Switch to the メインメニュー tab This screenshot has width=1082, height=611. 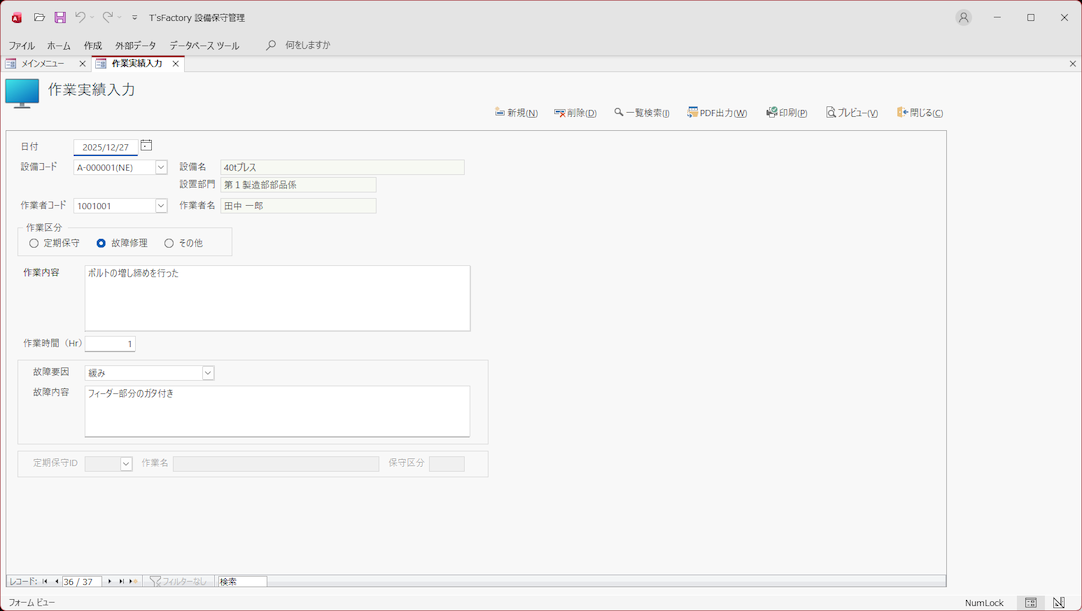click(43, 64)
